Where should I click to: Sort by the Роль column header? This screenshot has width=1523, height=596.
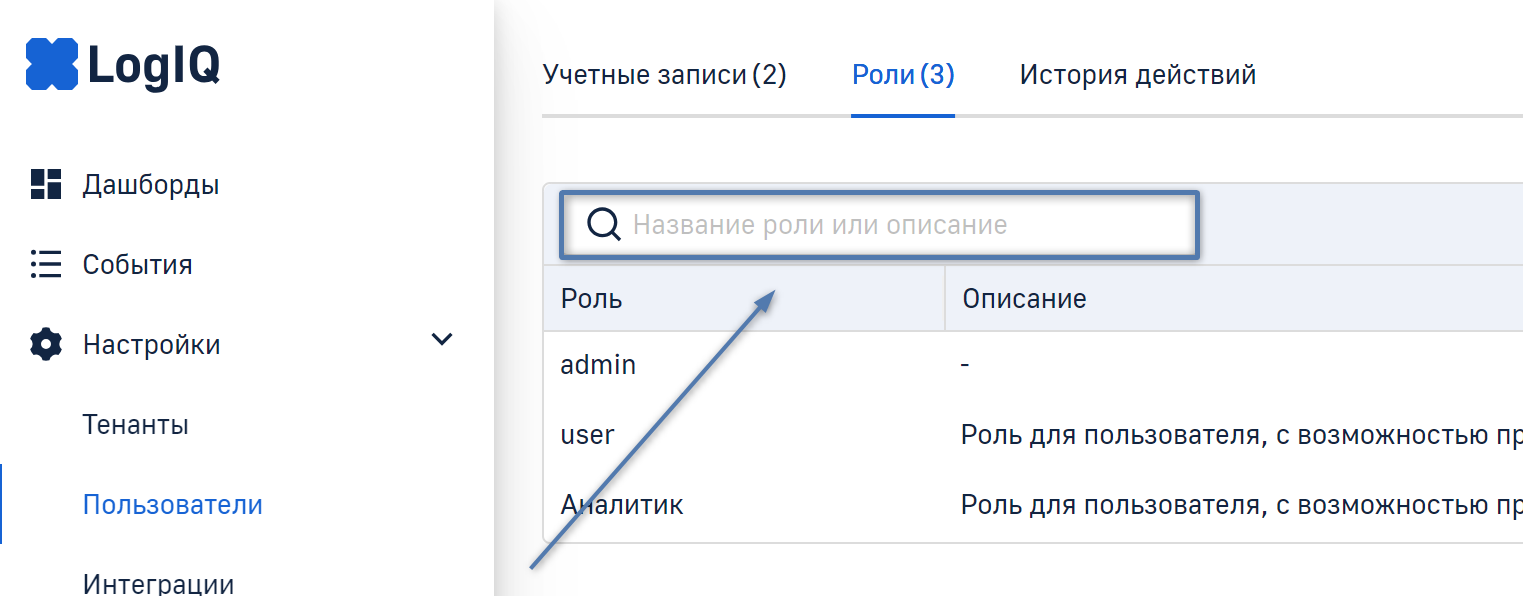[x=592, y=298]
